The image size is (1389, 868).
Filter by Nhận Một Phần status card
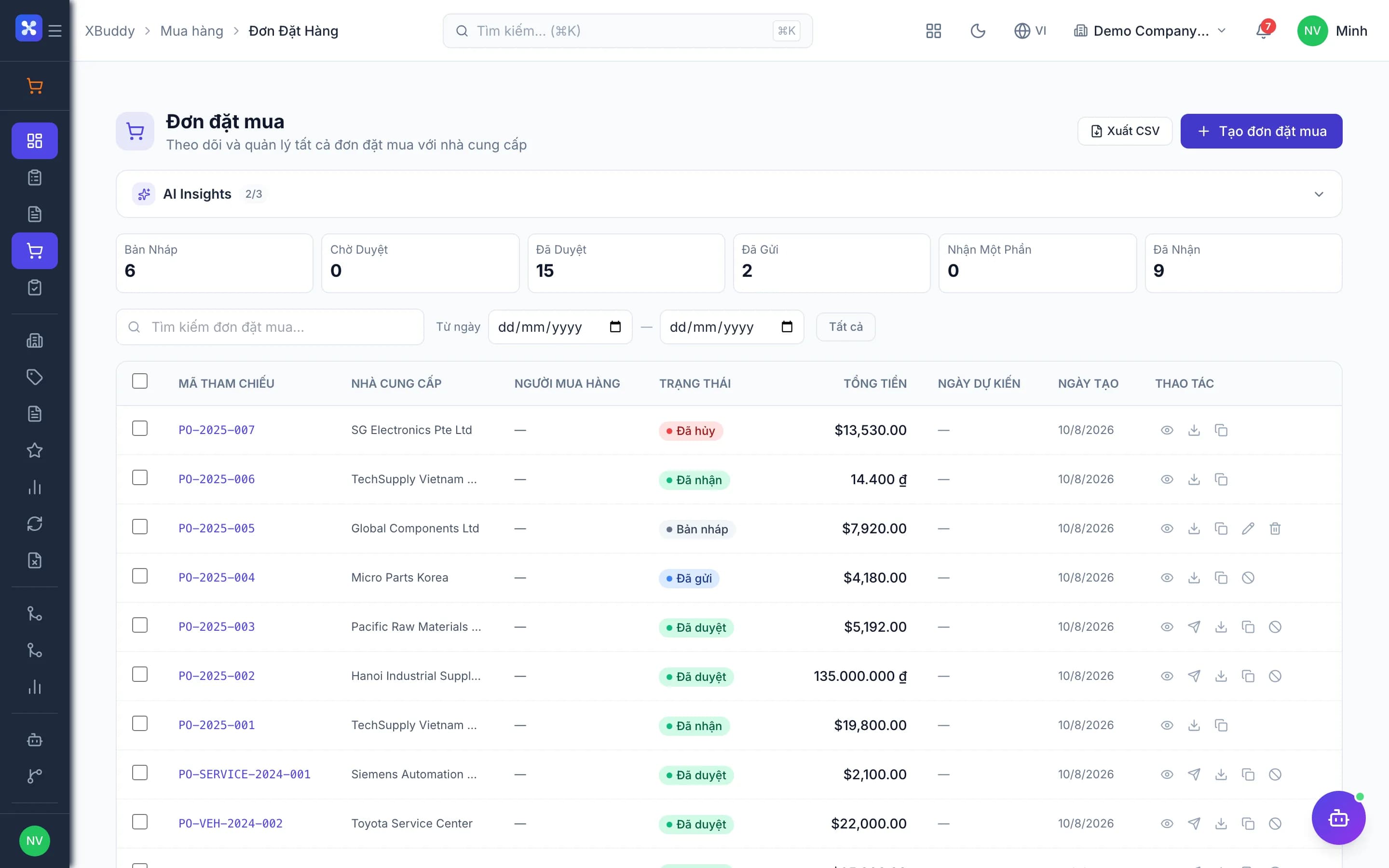1038,263
